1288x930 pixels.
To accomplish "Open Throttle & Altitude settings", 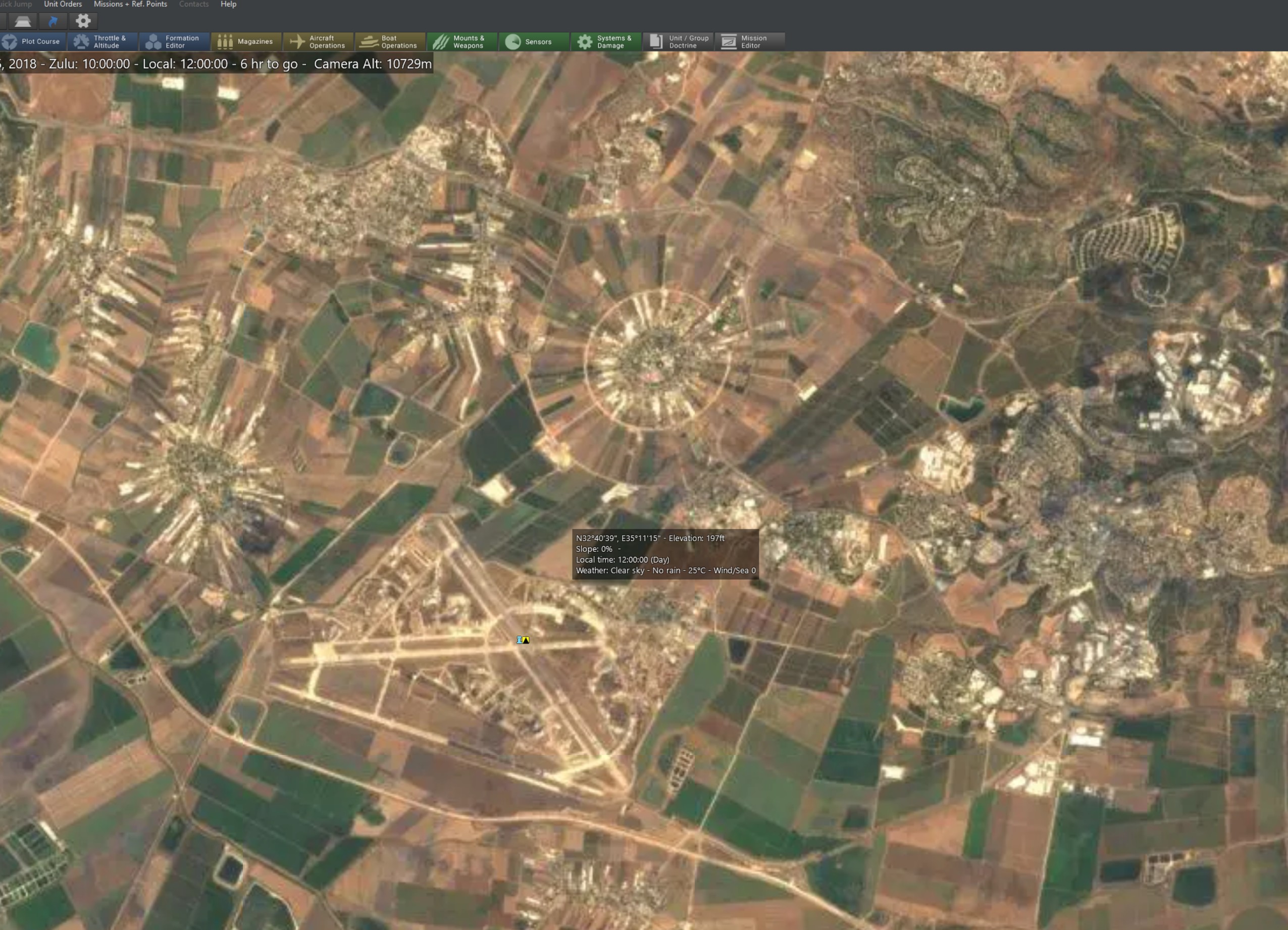I will 103,41.
